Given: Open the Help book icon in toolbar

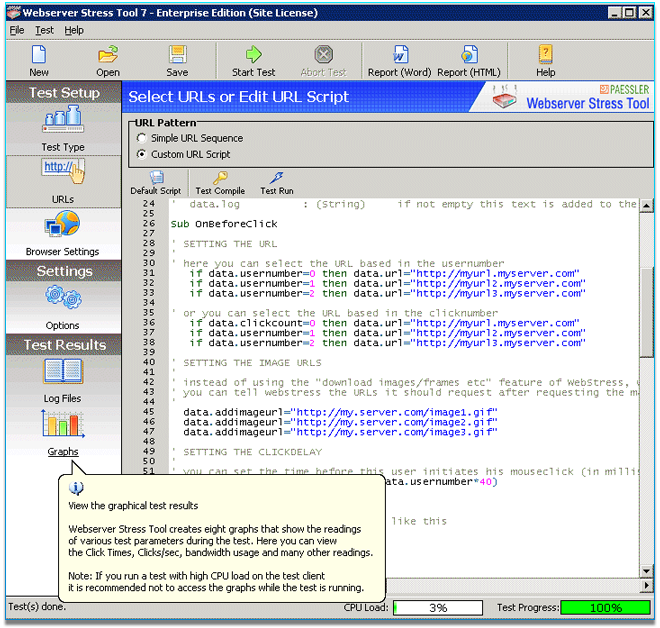Looking at the screenshot, I should [x=546, y=55].
